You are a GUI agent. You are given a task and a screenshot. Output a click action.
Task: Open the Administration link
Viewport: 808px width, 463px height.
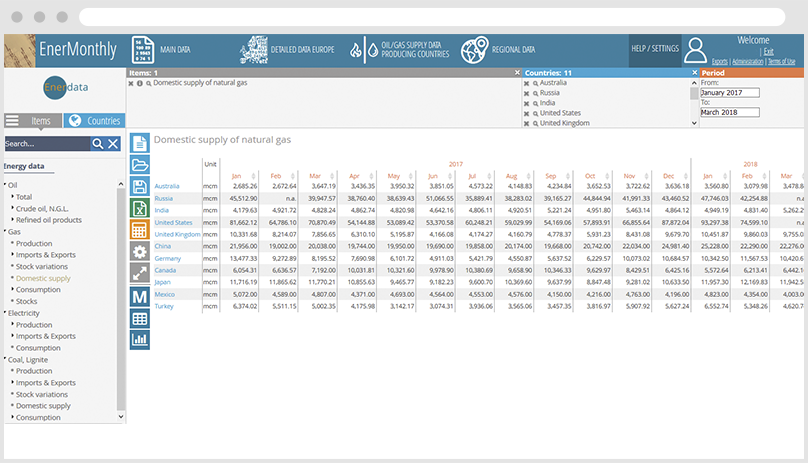click(x=747, y=62)
